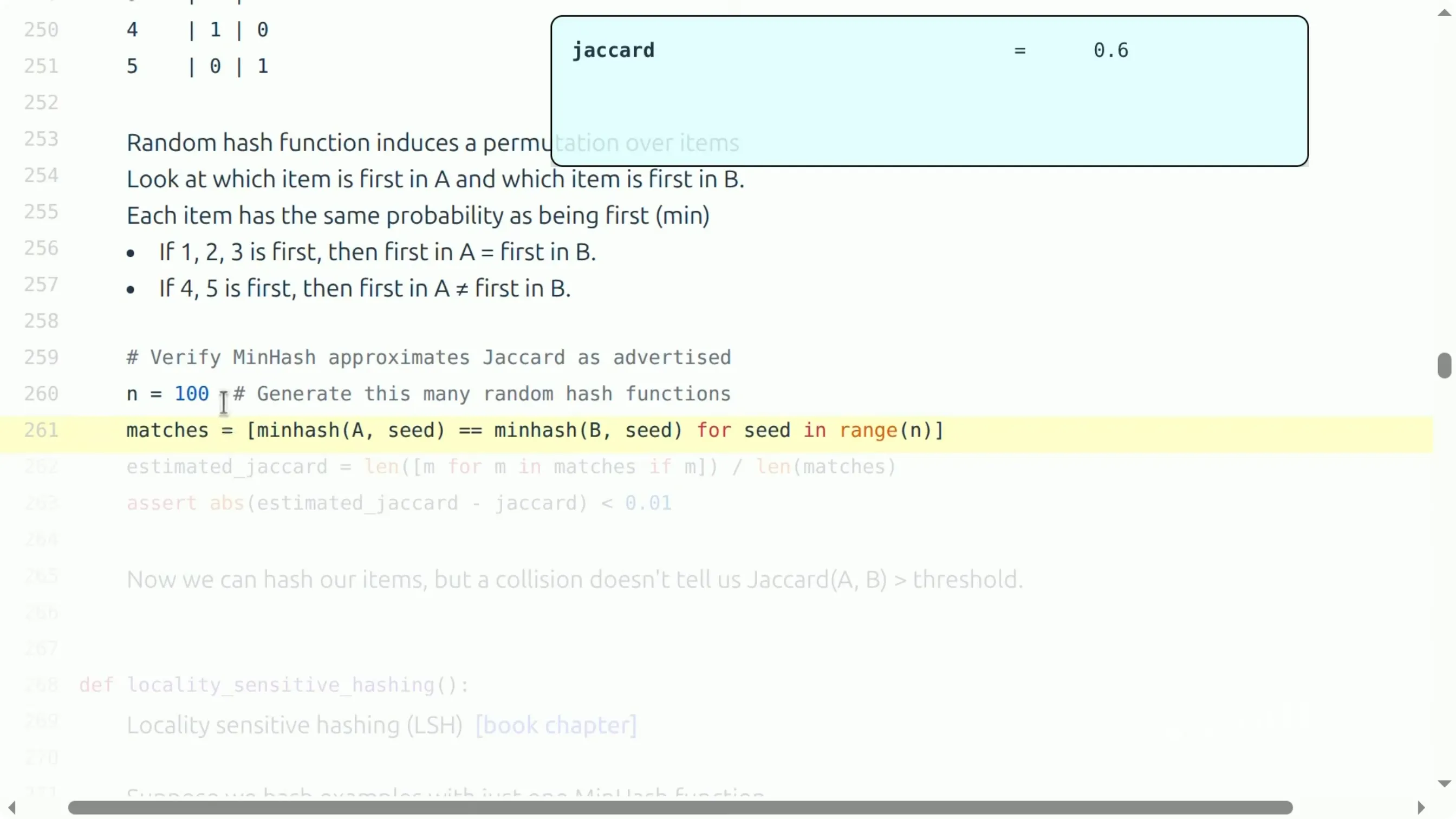Image resolution: width=1456 pixels, height=819 pixels.
Task: Open the [book chapter] link
Action: click(556, 725)
